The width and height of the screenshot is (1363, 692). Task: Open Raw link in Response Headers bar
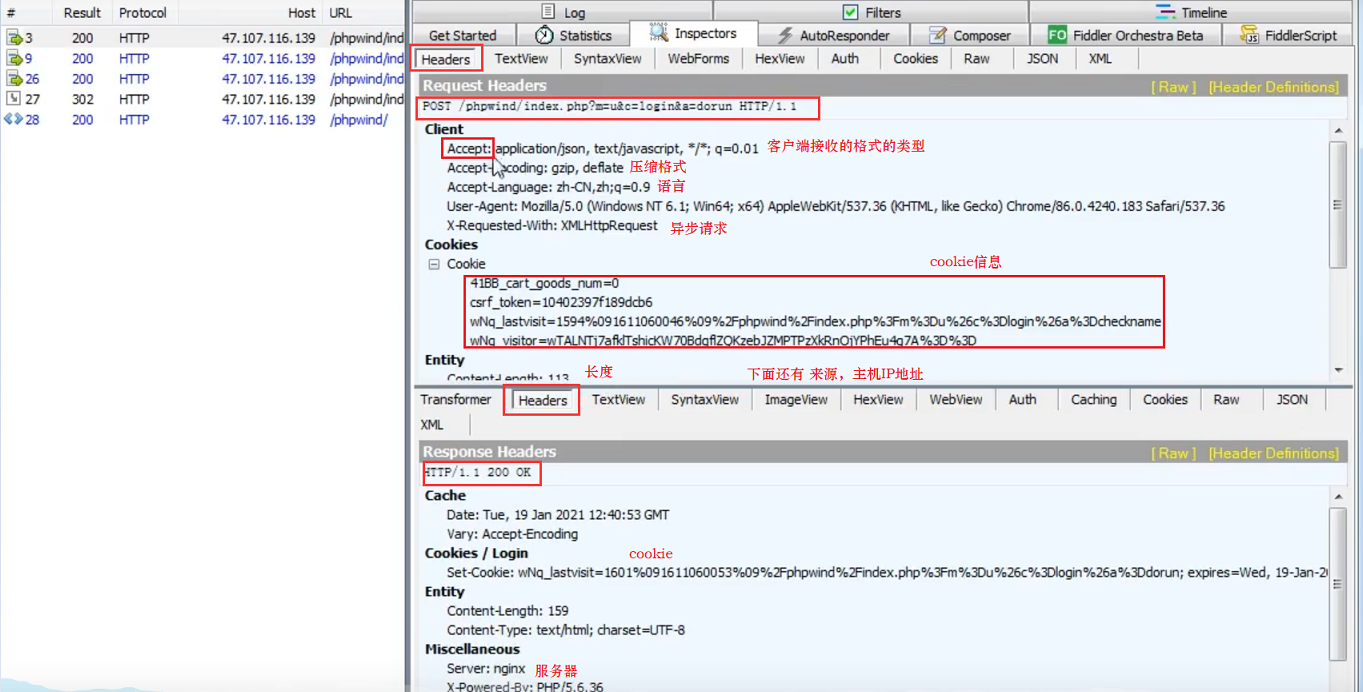point(1173,453)
